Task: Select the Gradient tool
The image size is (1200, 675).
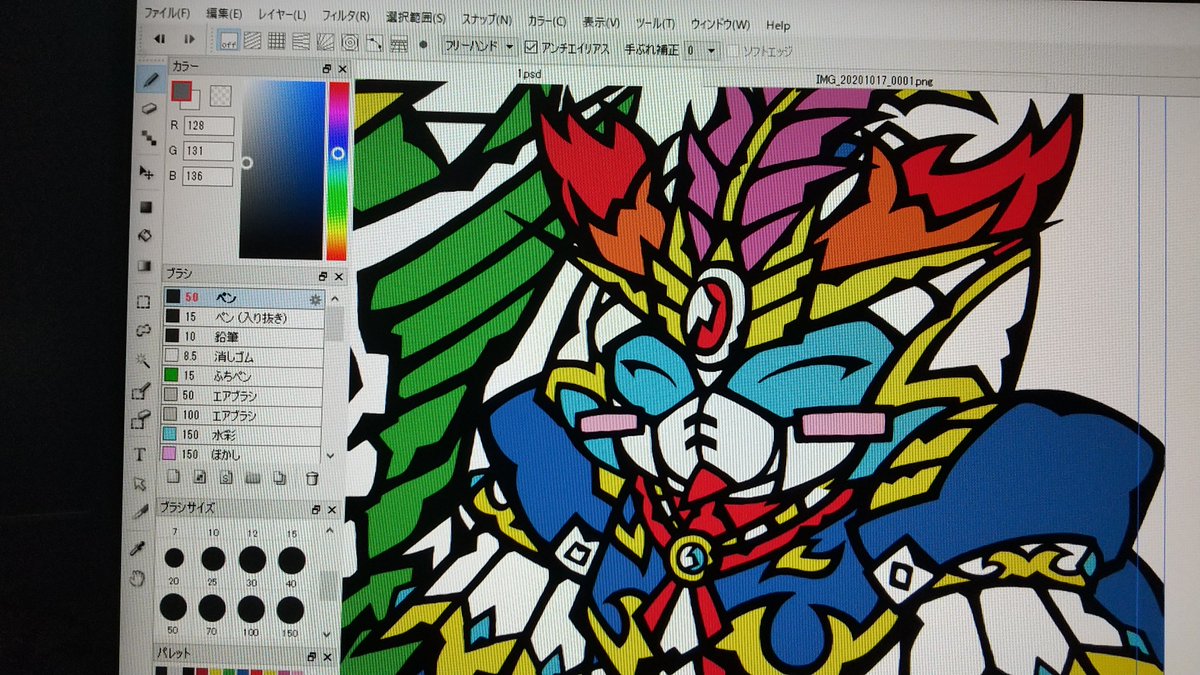Action: 144,267
